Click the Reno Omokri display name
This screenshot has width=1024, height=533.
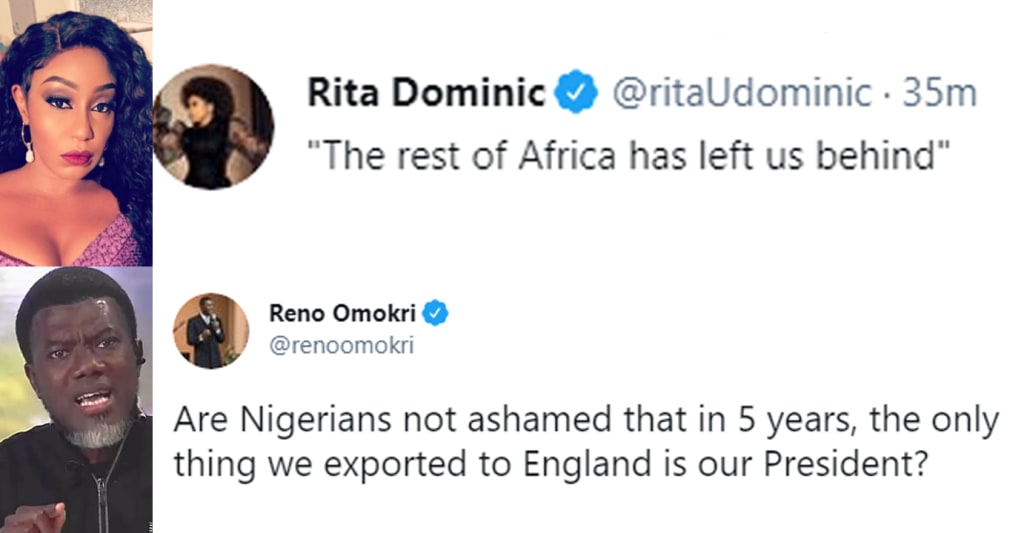coord(340,313)
